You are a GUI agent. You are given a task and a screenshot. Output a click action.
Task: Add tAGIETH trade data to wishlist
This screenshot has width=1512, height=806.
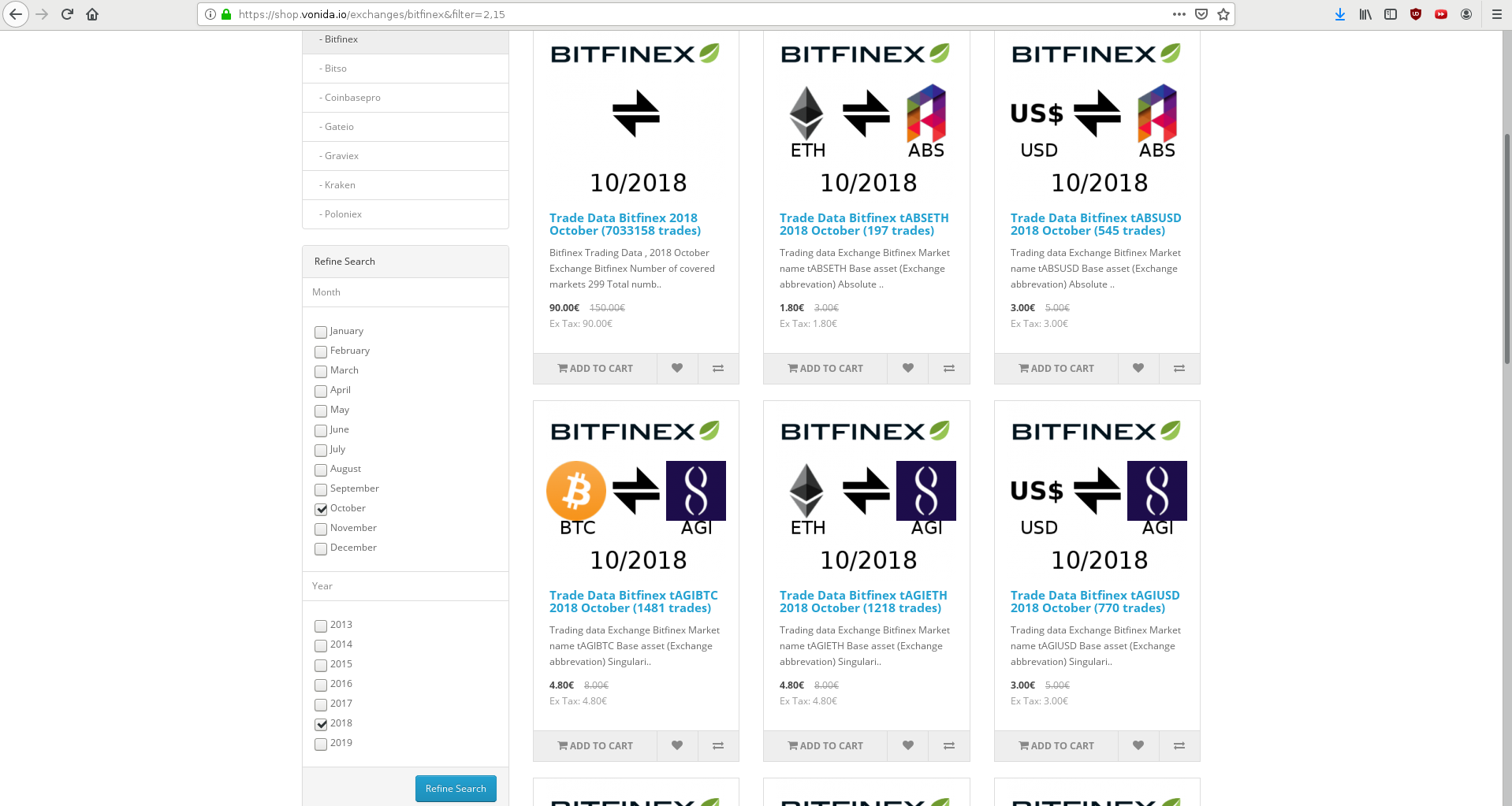coord(908,745)
